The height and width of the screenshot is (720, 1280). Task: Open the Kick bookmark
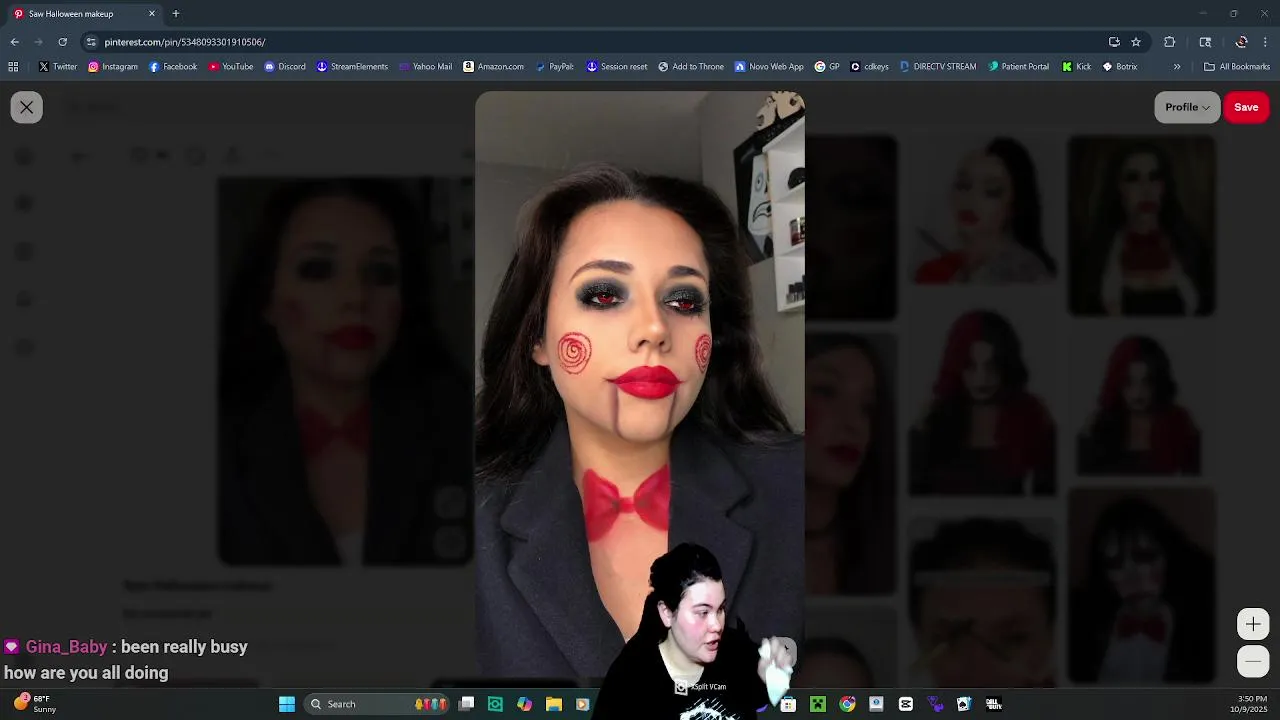[x=1076, y=67]
